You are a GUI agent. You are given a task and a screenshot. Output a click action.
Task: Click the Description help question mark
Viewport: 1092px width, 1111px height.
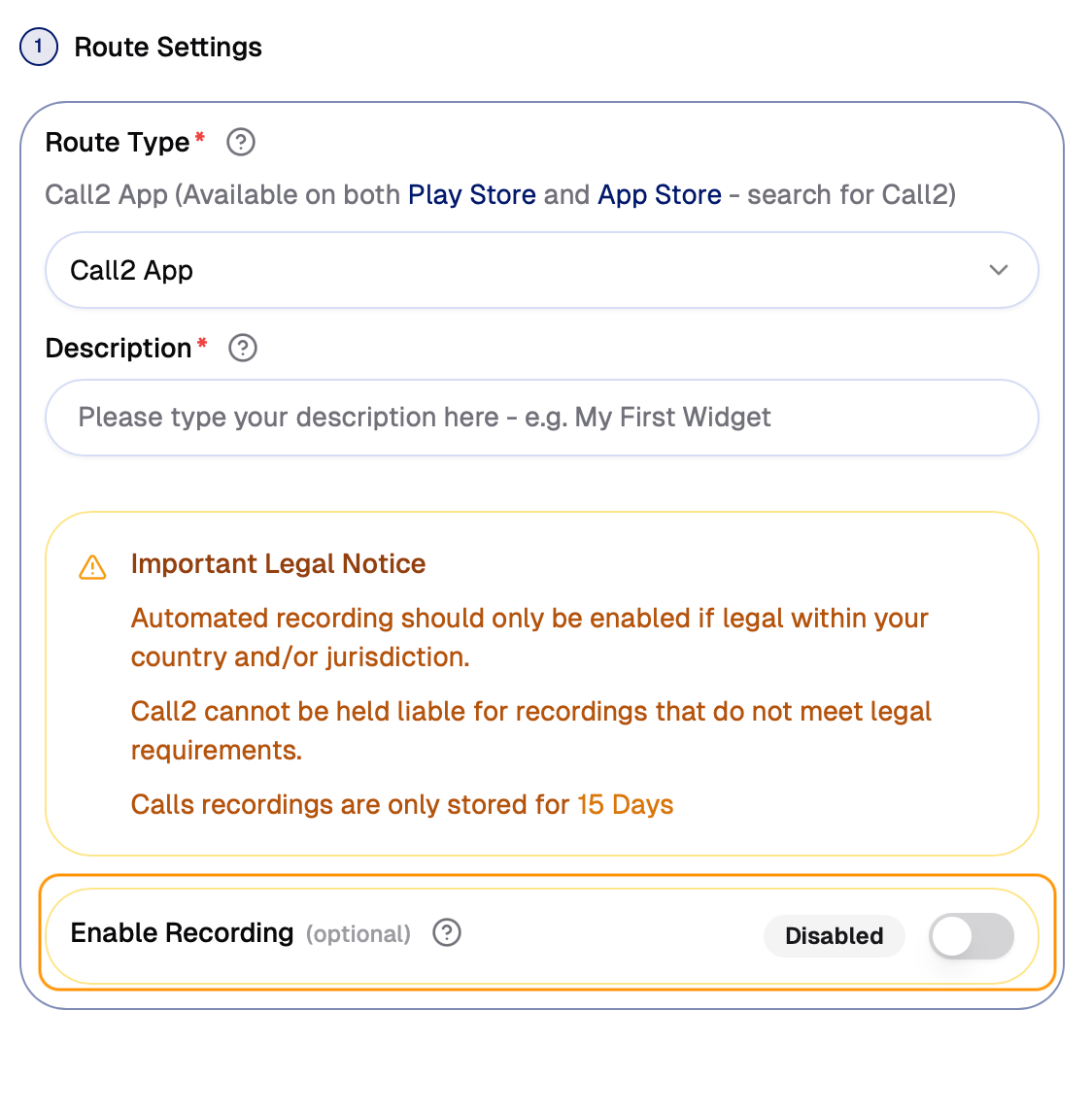(242, 348)
